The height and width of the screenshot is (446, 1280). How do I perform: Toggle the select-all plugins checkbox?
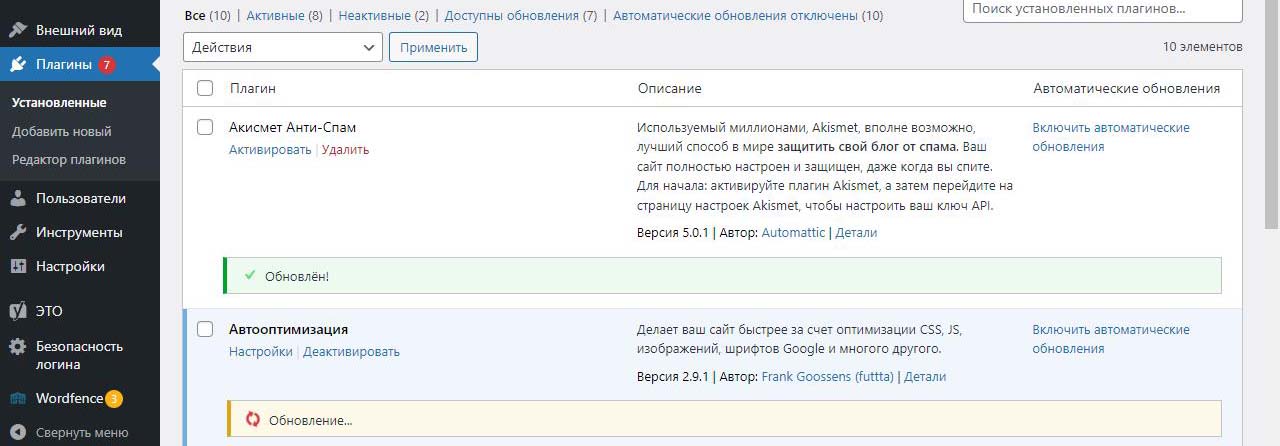point(205,88)
